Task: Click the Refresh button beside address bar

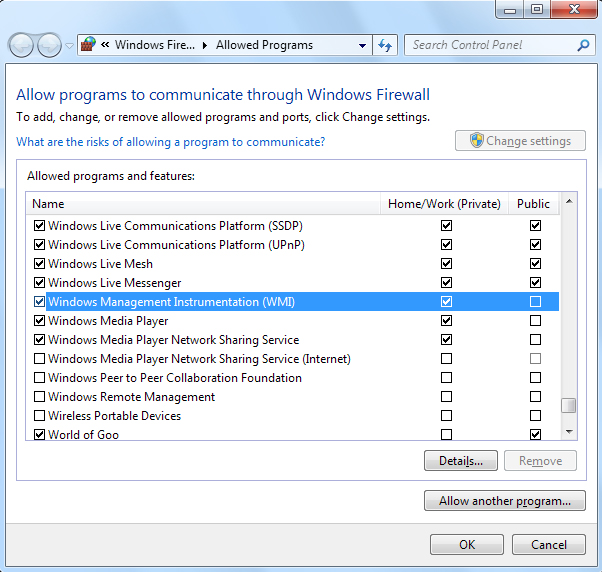Action: click(x=385, y=45)
